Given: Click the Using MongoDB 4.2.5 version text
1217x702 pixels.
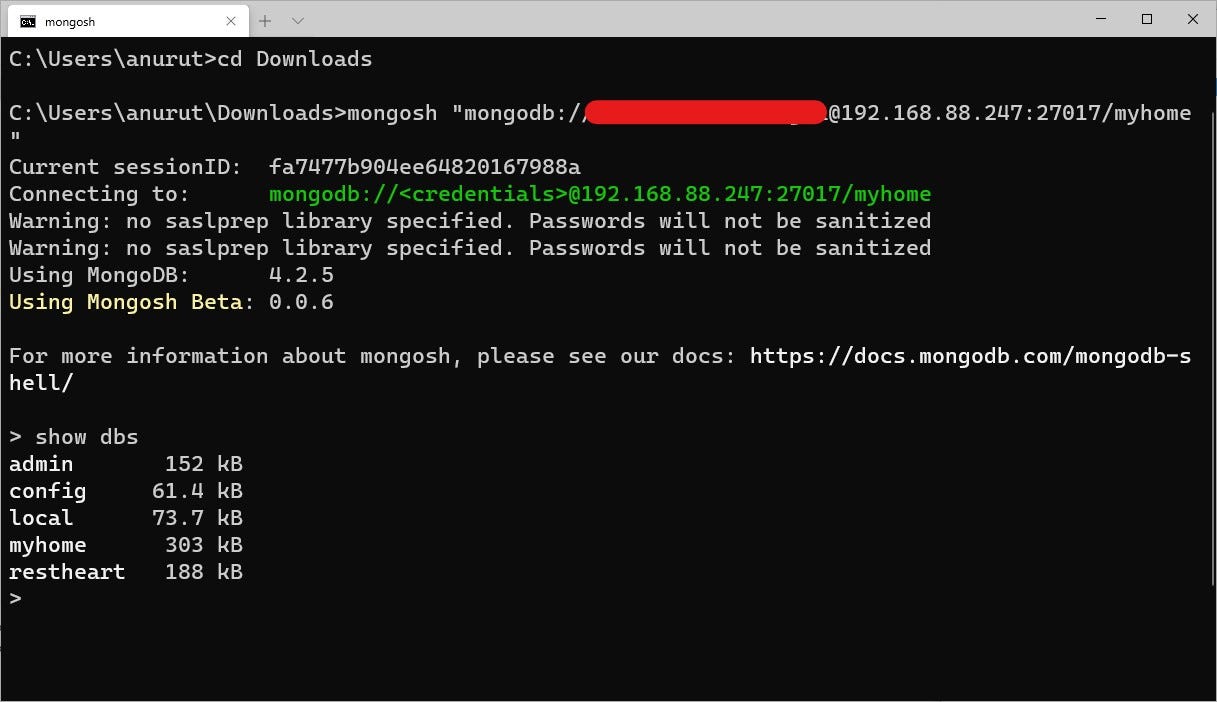Looking at the screenshot, I should [x=170, y=274].
